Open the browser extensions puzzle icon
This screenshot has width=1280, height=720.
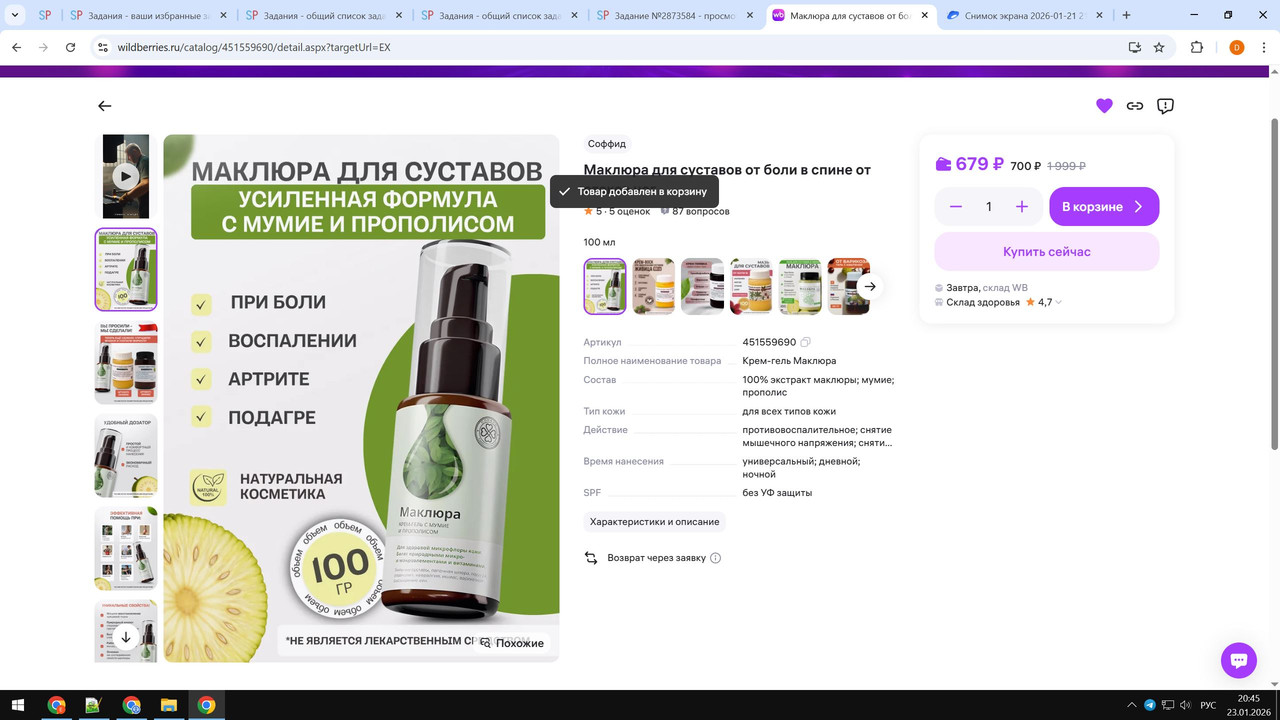[x=1197, y=47]
